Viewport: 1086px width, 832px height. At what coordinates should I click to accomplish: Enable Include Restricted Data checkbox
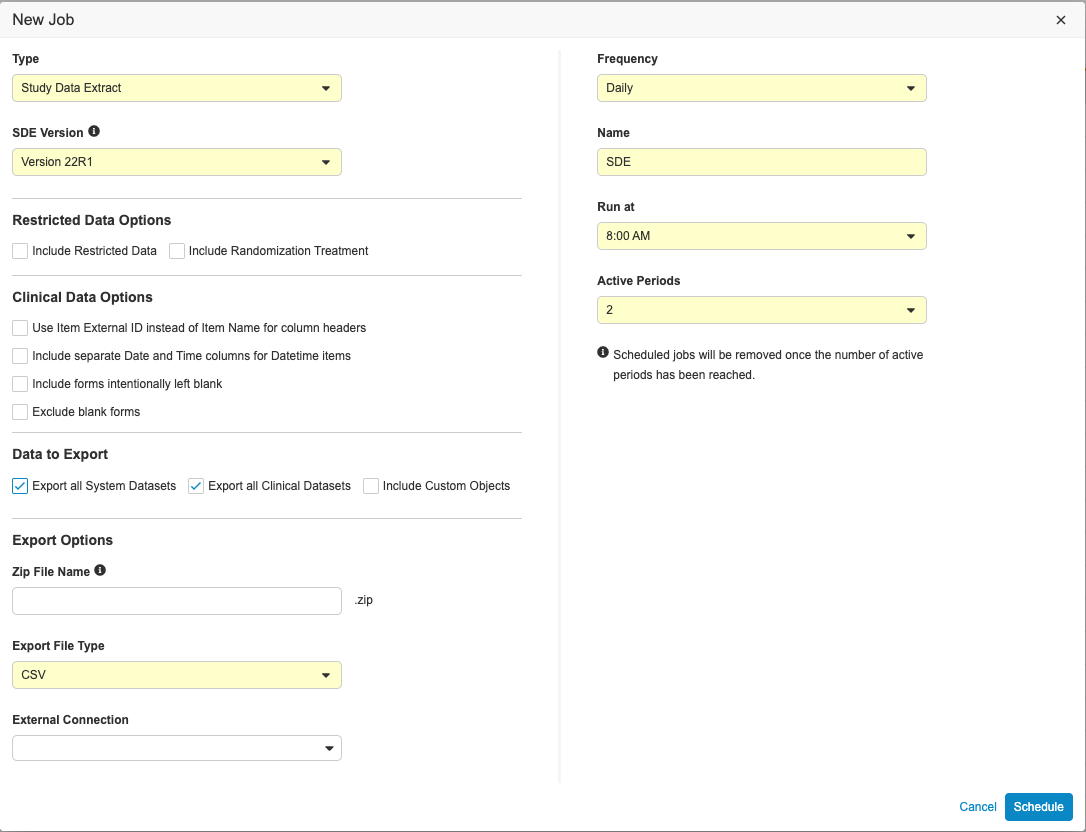20,251
